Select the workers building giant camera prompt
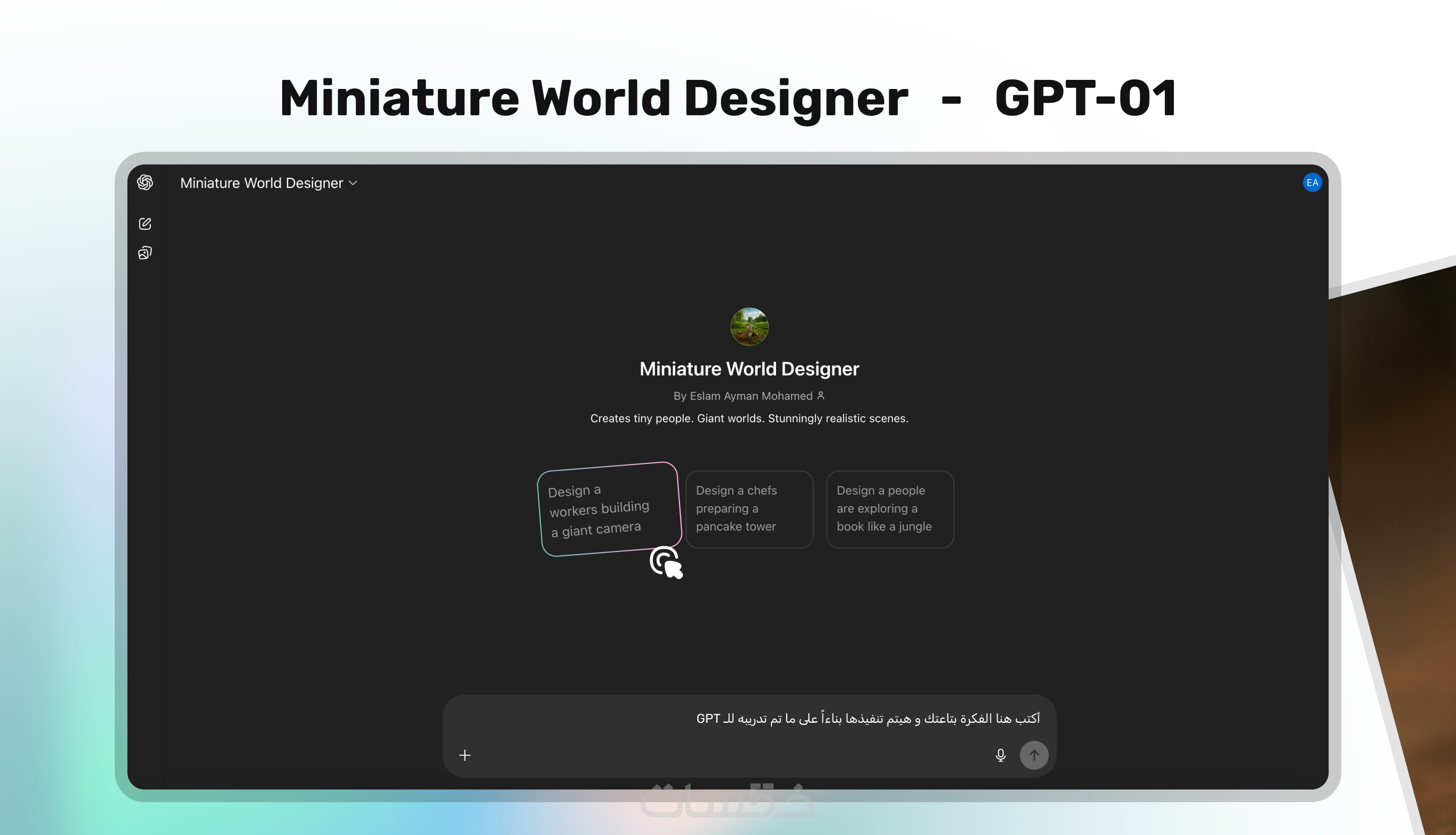This screenshot has height=835, width=1456. [x=609, y=509]
